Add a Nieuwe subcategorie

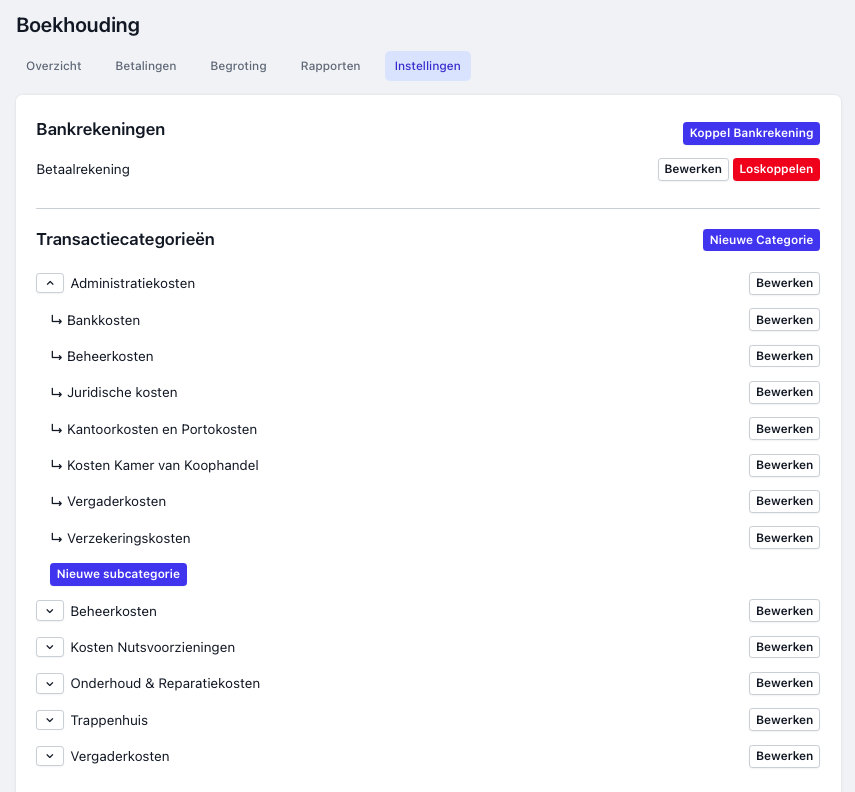(118, 574)
